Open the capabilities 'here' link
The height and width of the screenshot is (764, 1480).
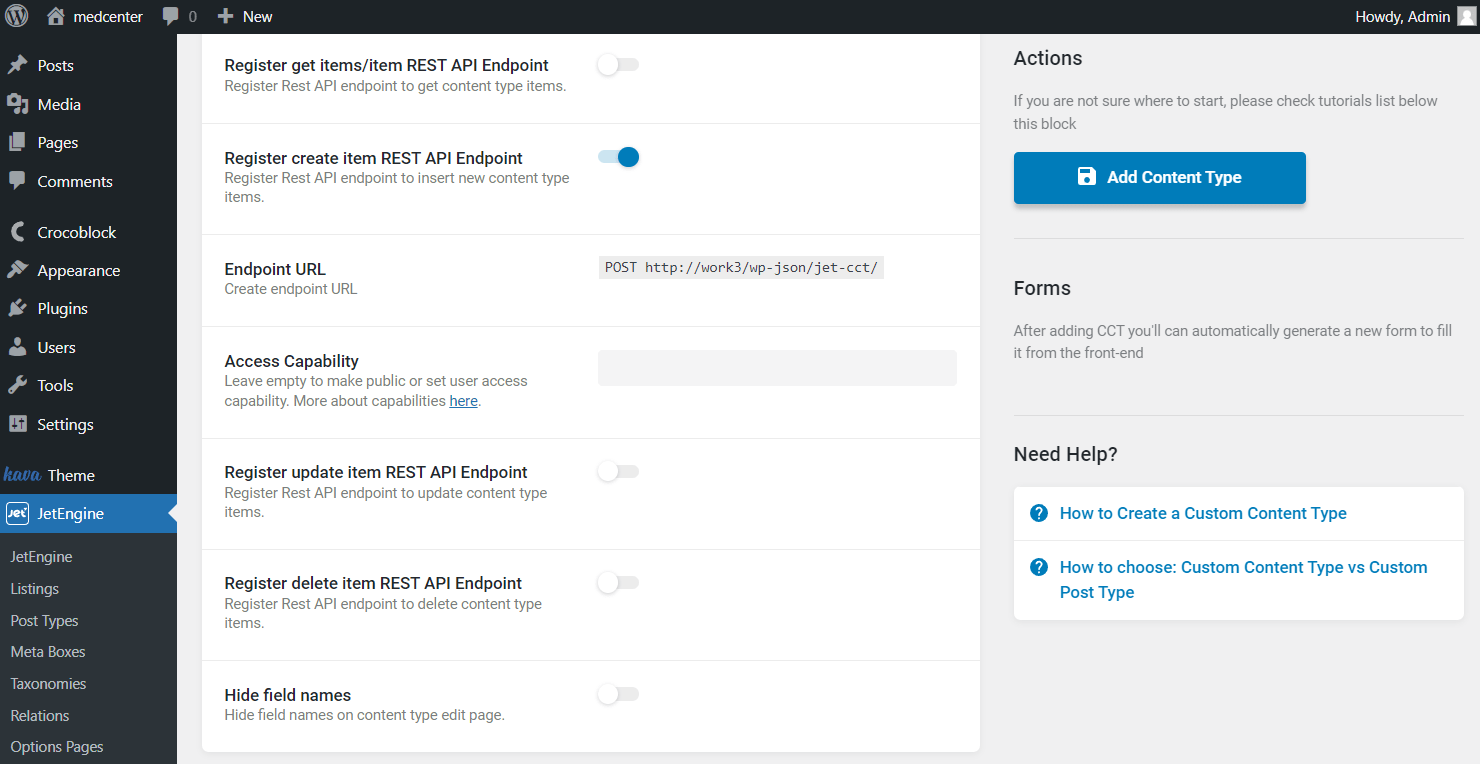(x=463, y=400)
